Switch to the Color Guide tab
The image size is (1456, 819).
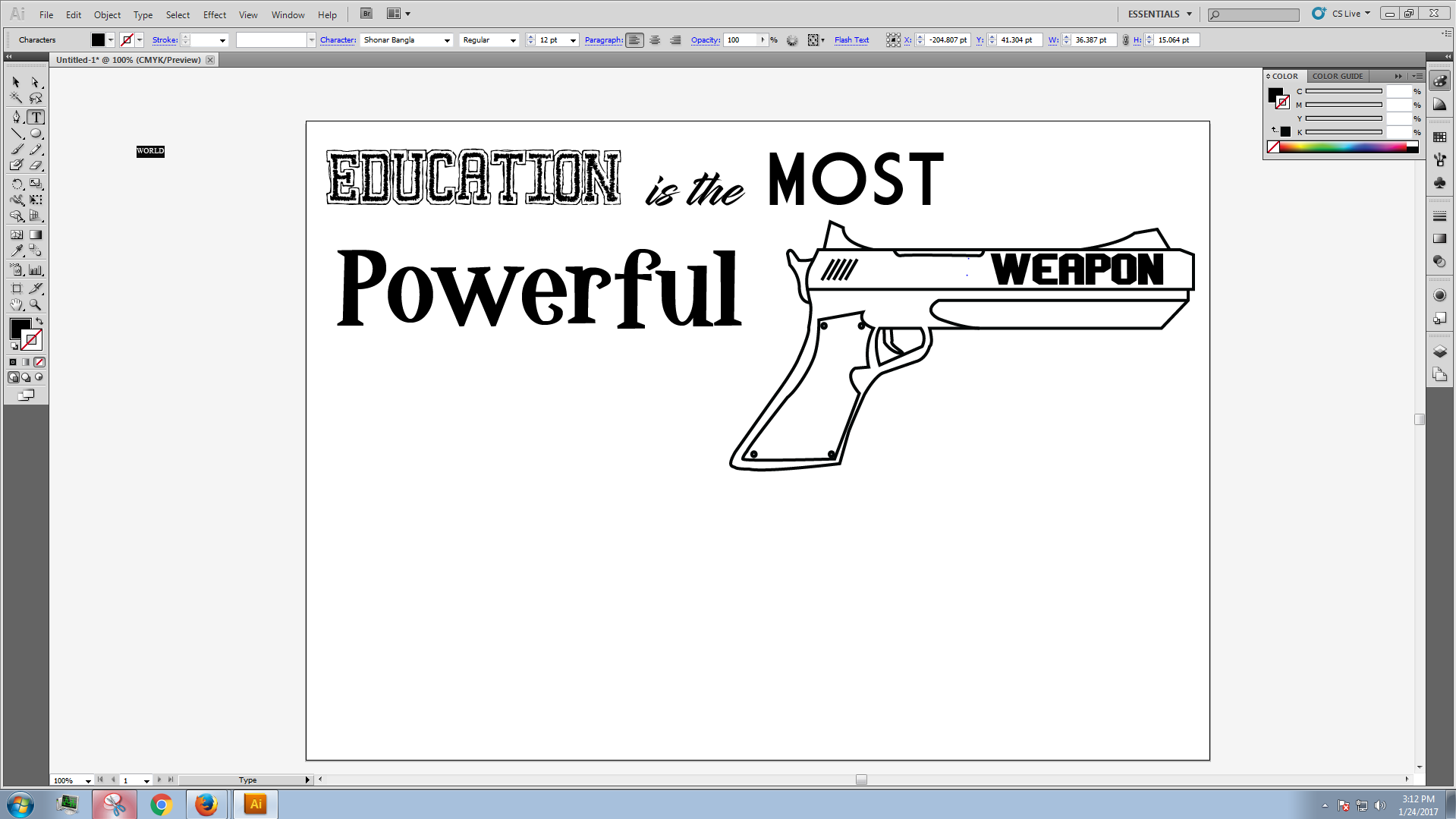click(x=1337, y=76)
